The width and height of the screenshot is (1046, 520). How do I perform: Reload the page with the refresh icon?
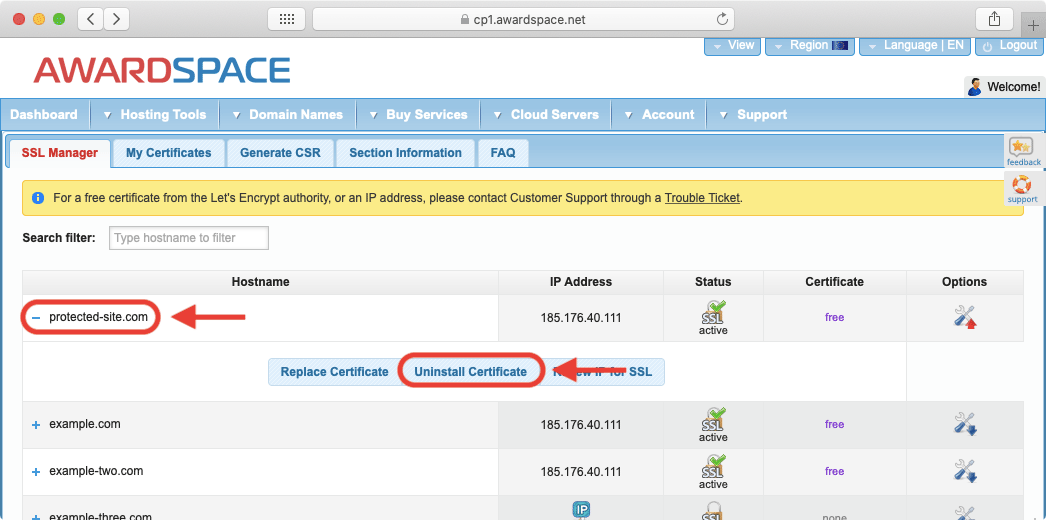(x=722, y=19)
